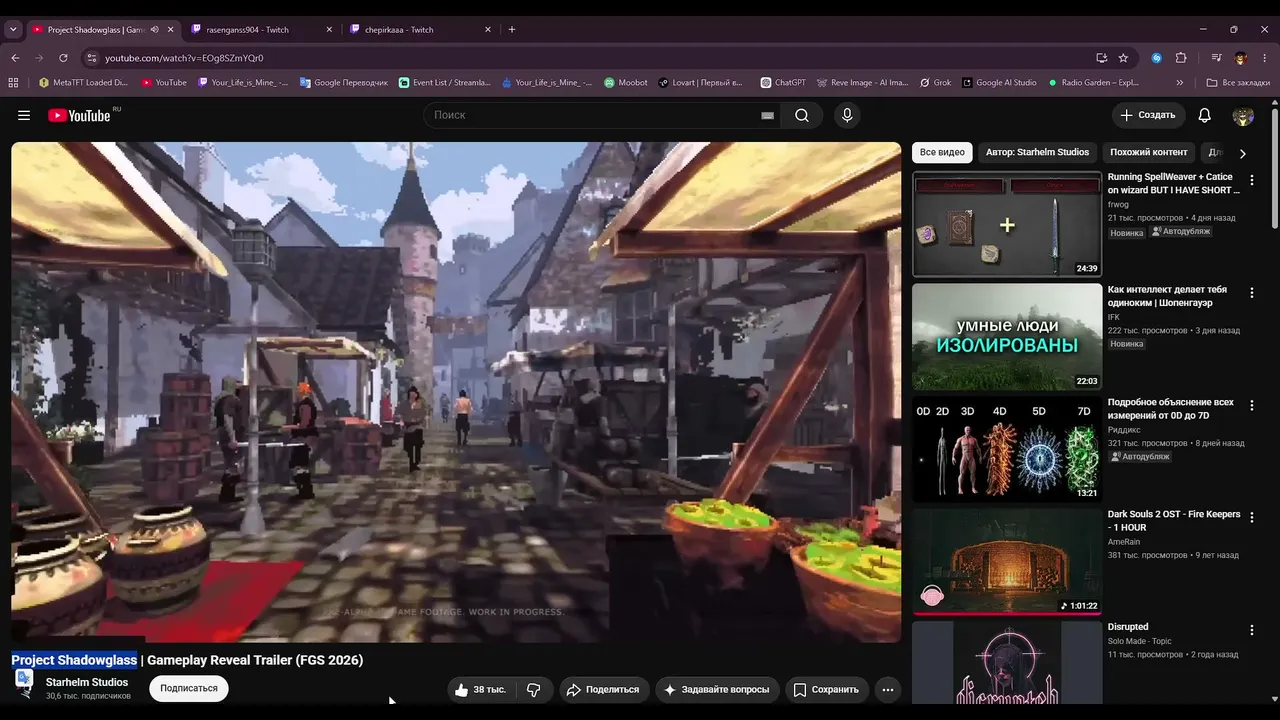The height and width of the screenshot is (720, 1280).
Task: Open the Starhelm Studios channel name link
Action: (87, 682)
